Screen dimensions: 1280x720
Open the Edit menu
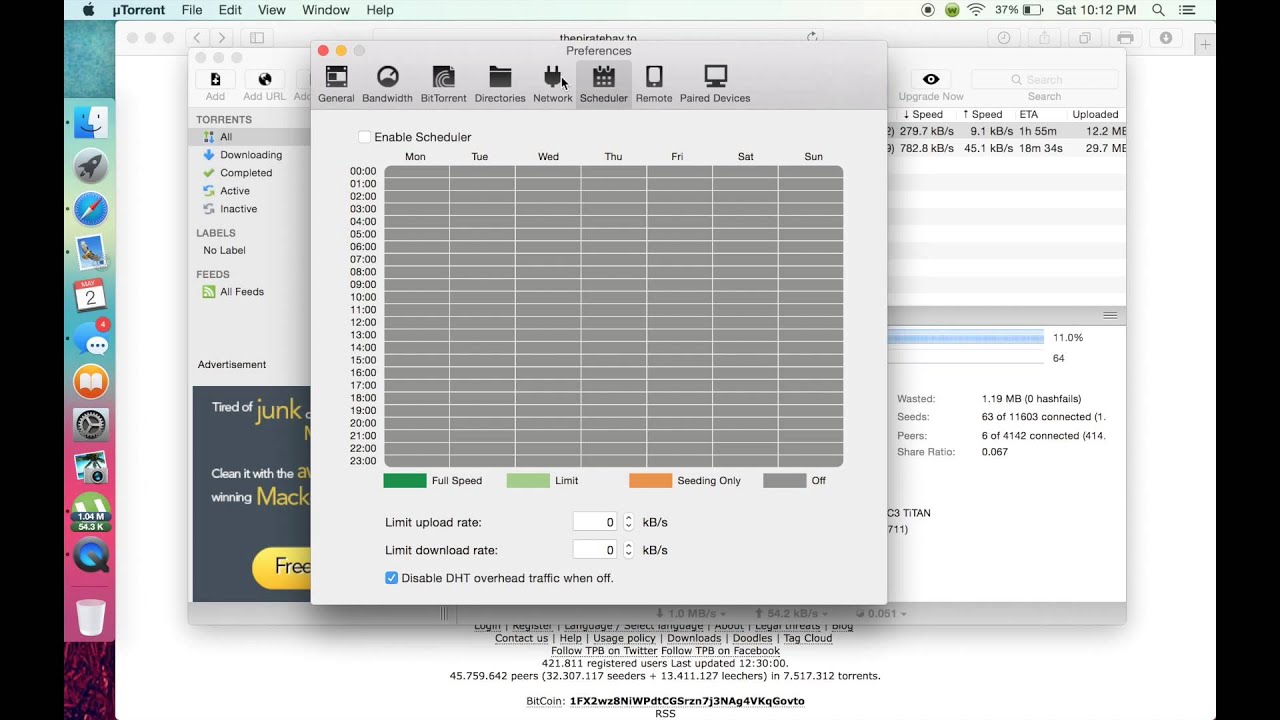tap(230, 10)
